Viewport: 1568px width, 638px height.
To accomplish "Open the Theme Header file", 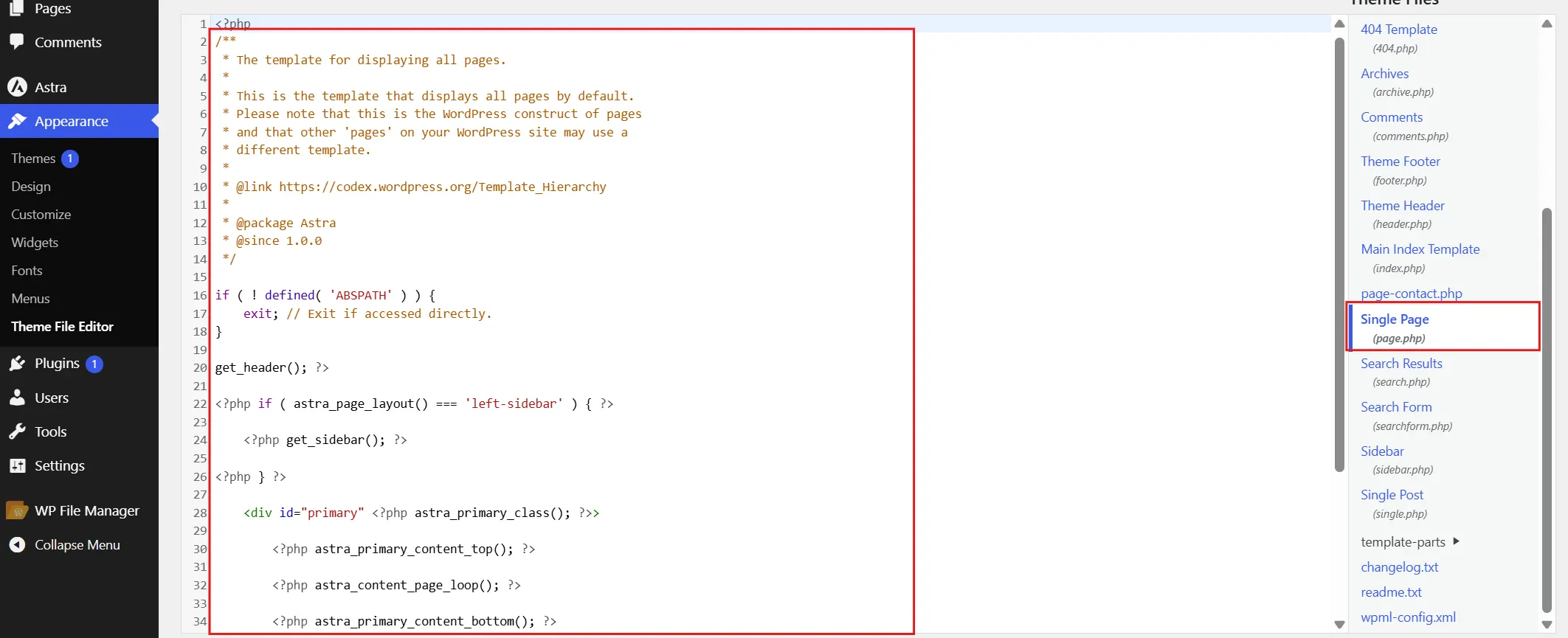I will click(x=1403, y=206).
